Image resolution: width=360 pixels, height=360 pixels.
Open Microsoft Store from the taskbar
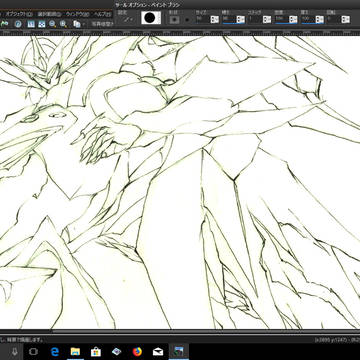[96, 351]
